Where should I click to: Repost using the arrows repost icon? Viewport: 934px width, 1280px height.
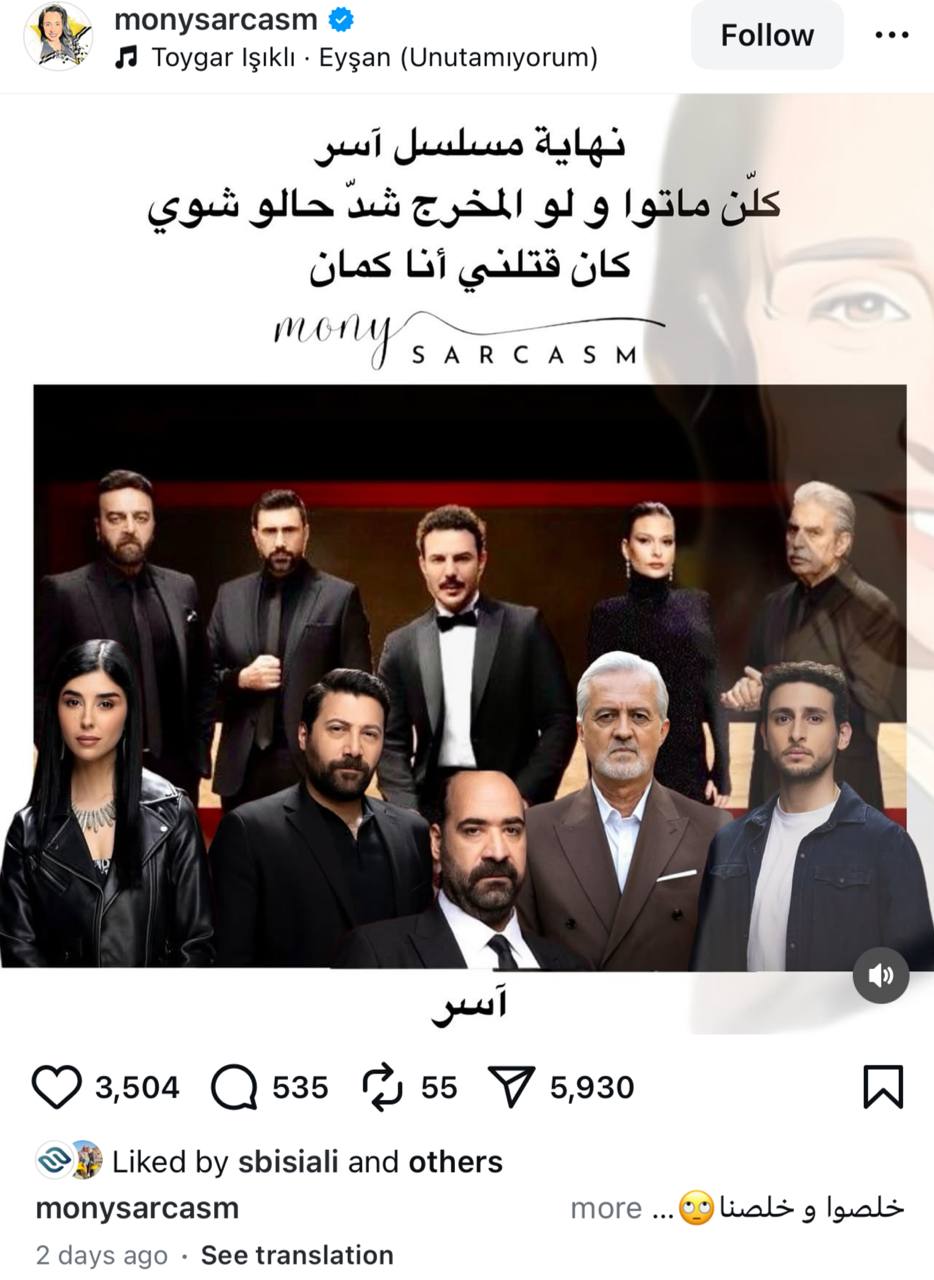coord(383,1087)
